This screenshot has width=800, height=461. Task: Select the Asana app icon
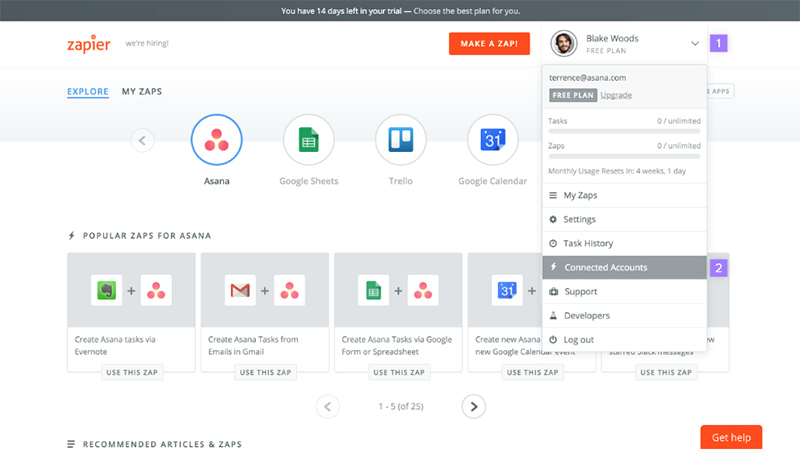tap(218, 141)
